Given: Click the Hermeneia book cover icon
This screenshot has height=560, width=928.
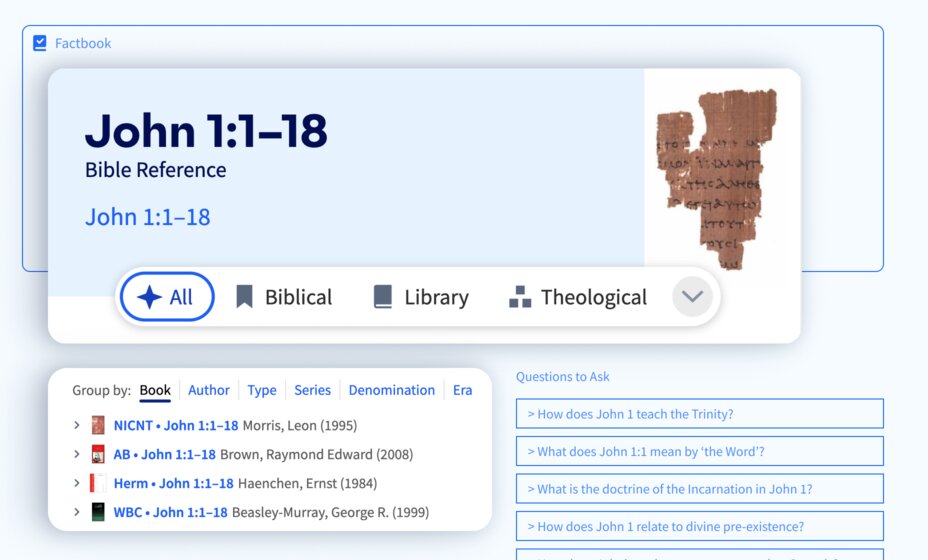Looking at the screenshot, I should pyautogui.click(x=98, y=483).
